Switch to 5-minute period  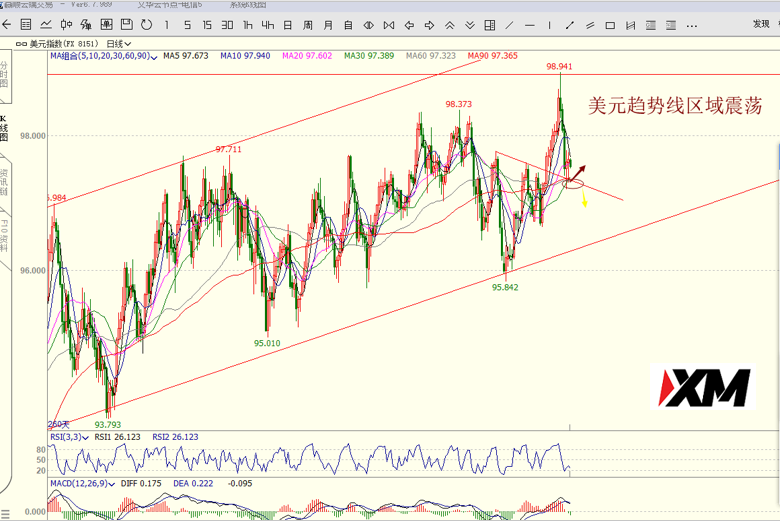tap(187, 25)
